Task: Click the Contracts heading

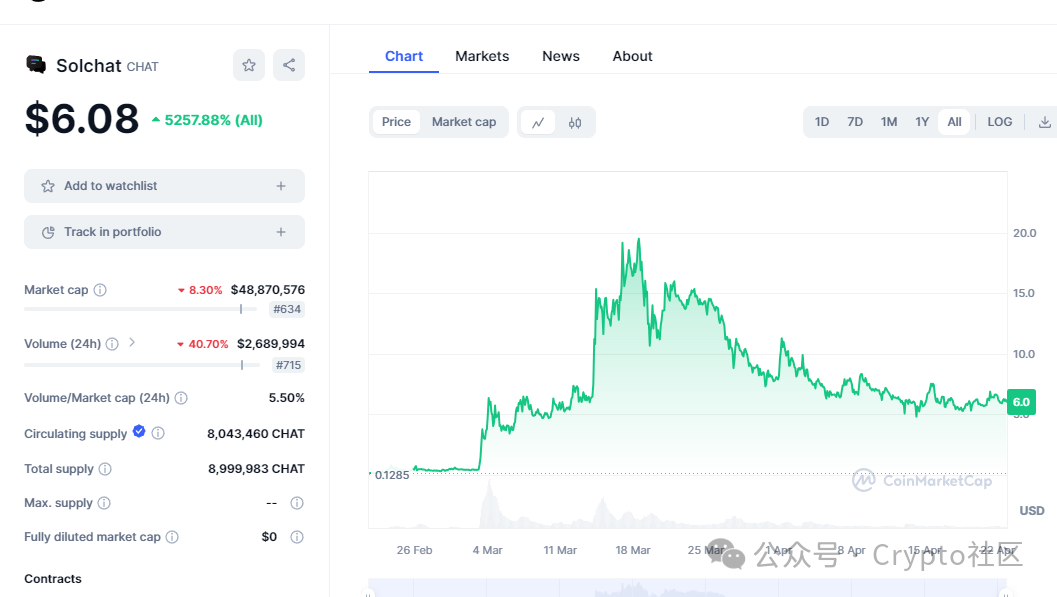Action: click(53, 579)
